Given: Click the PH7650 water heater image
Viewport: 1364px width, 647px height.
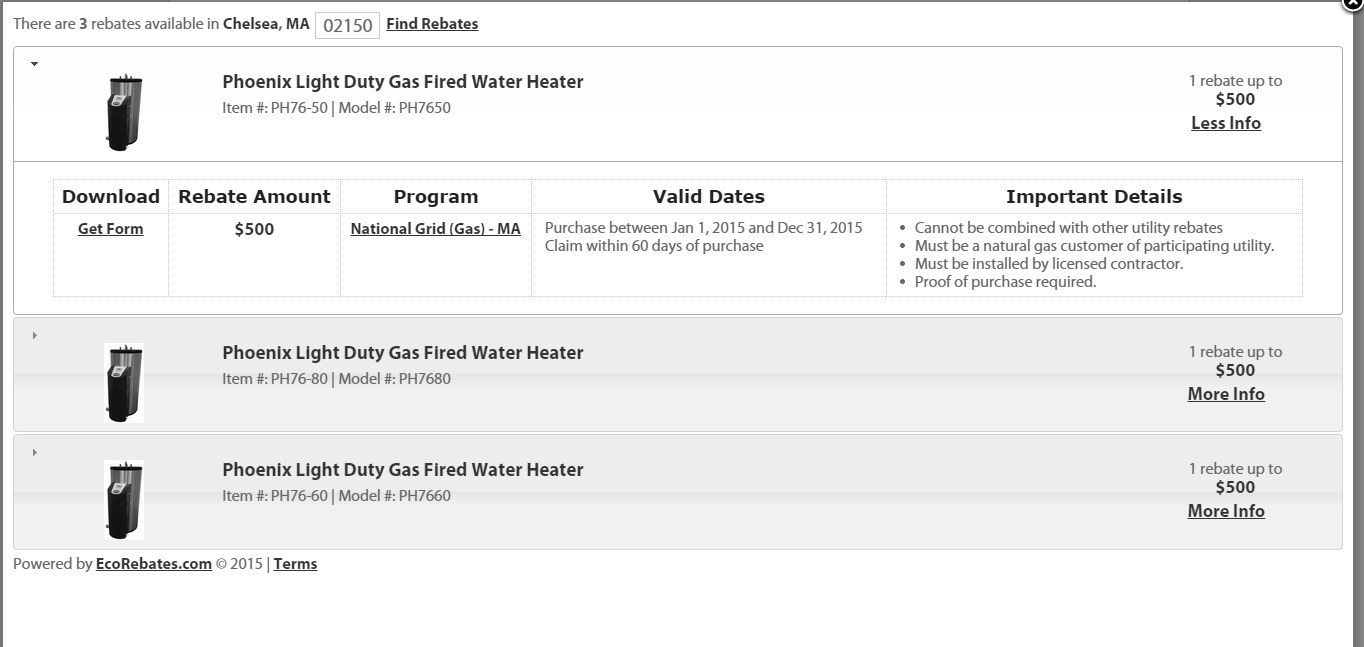Looking at the screenshot, I should (124, 113).
